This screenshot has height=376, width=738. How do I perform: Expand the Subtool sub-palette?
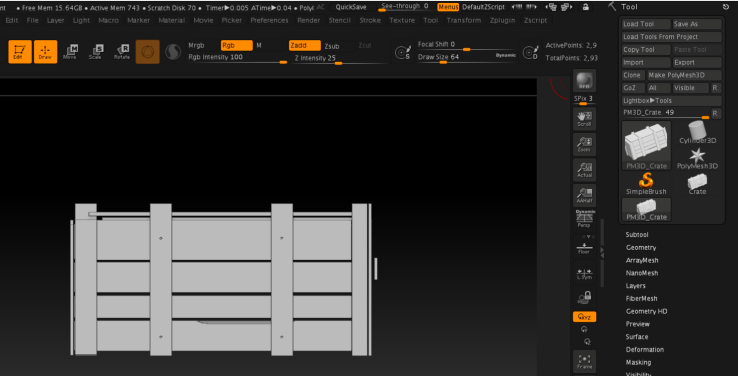637,234
